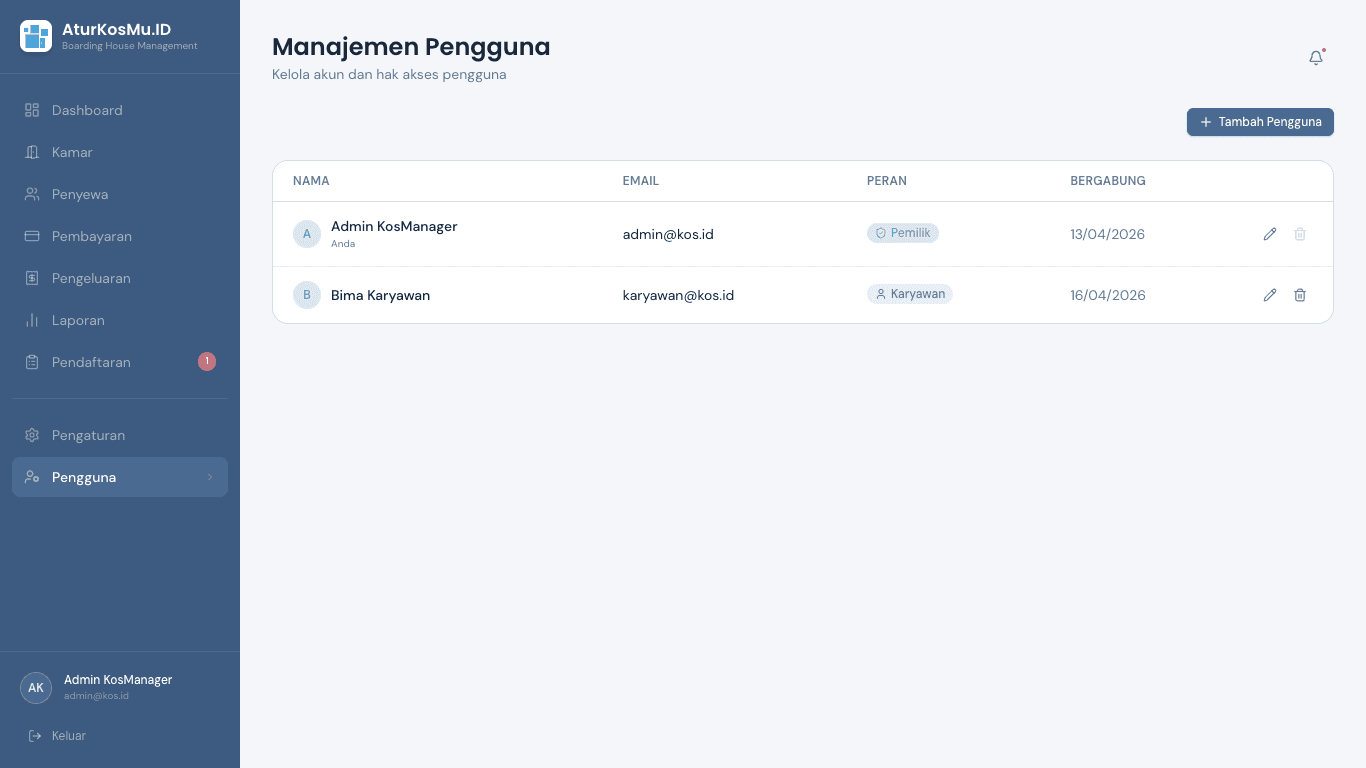Click Admin KosManager name in the table

(x=394, y=226)
